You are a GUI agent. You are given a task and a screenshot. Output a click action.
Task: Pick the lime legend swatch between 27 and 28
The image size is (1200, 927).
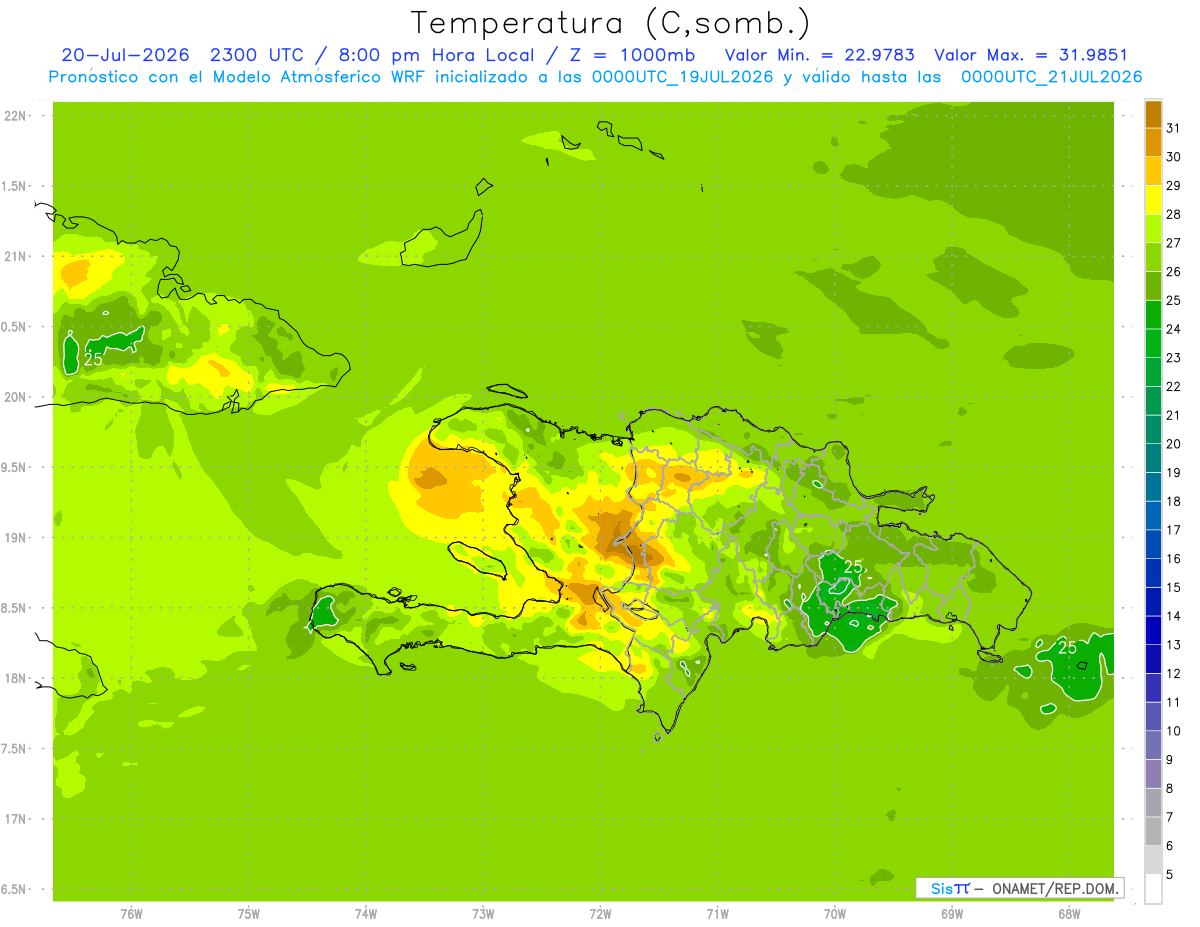tap(1153, 227)
